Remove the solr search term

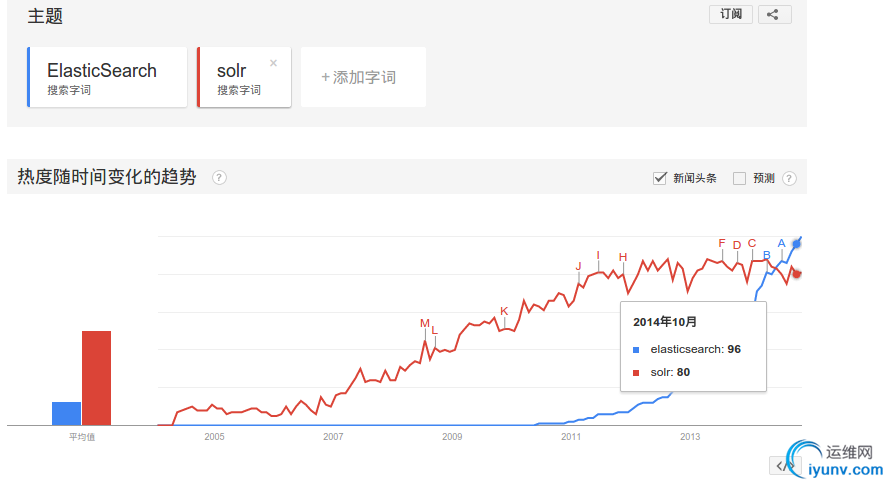pos(273,63)
